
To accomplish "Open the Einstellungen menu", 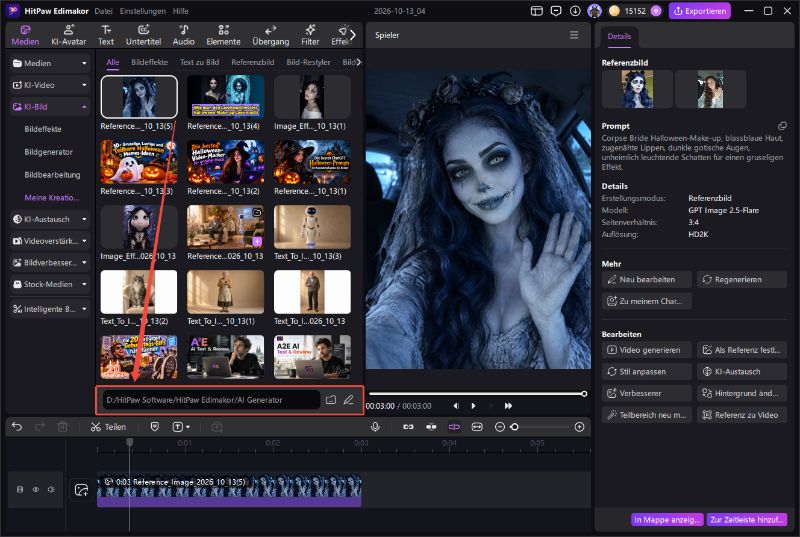I will pyautogui.click(x=143, y=11).
